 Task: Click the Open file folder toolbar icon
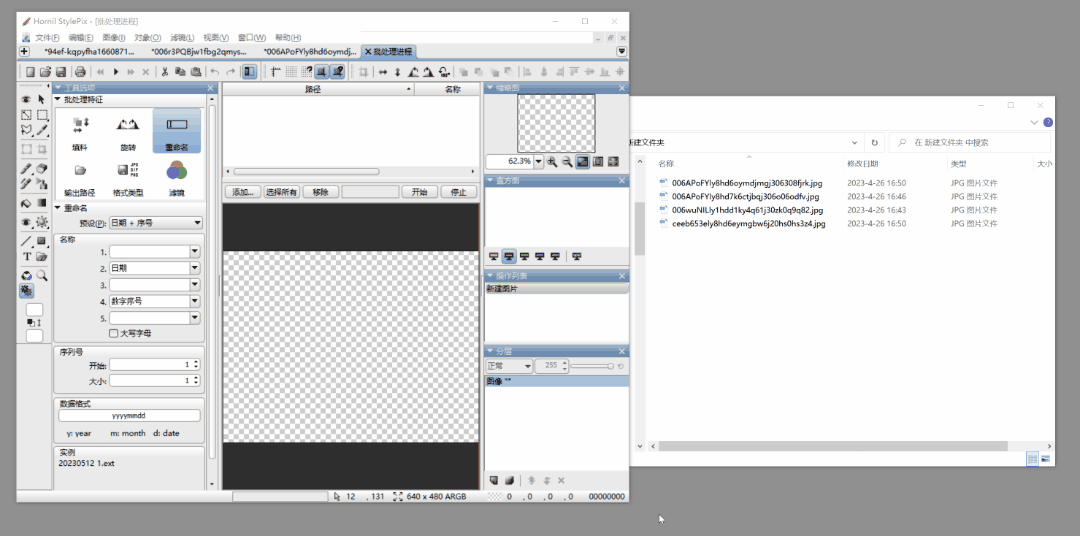45,72
